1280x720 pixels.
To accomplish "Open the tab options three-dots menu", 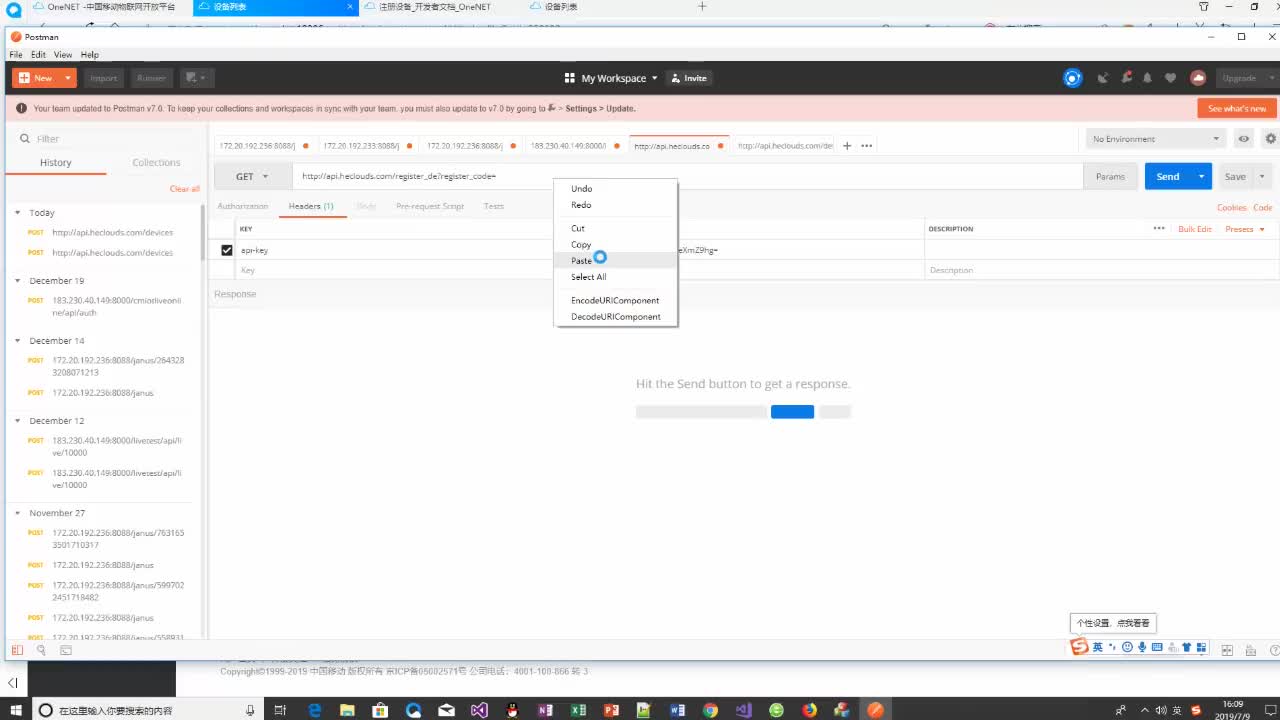I will pos(867,146).
